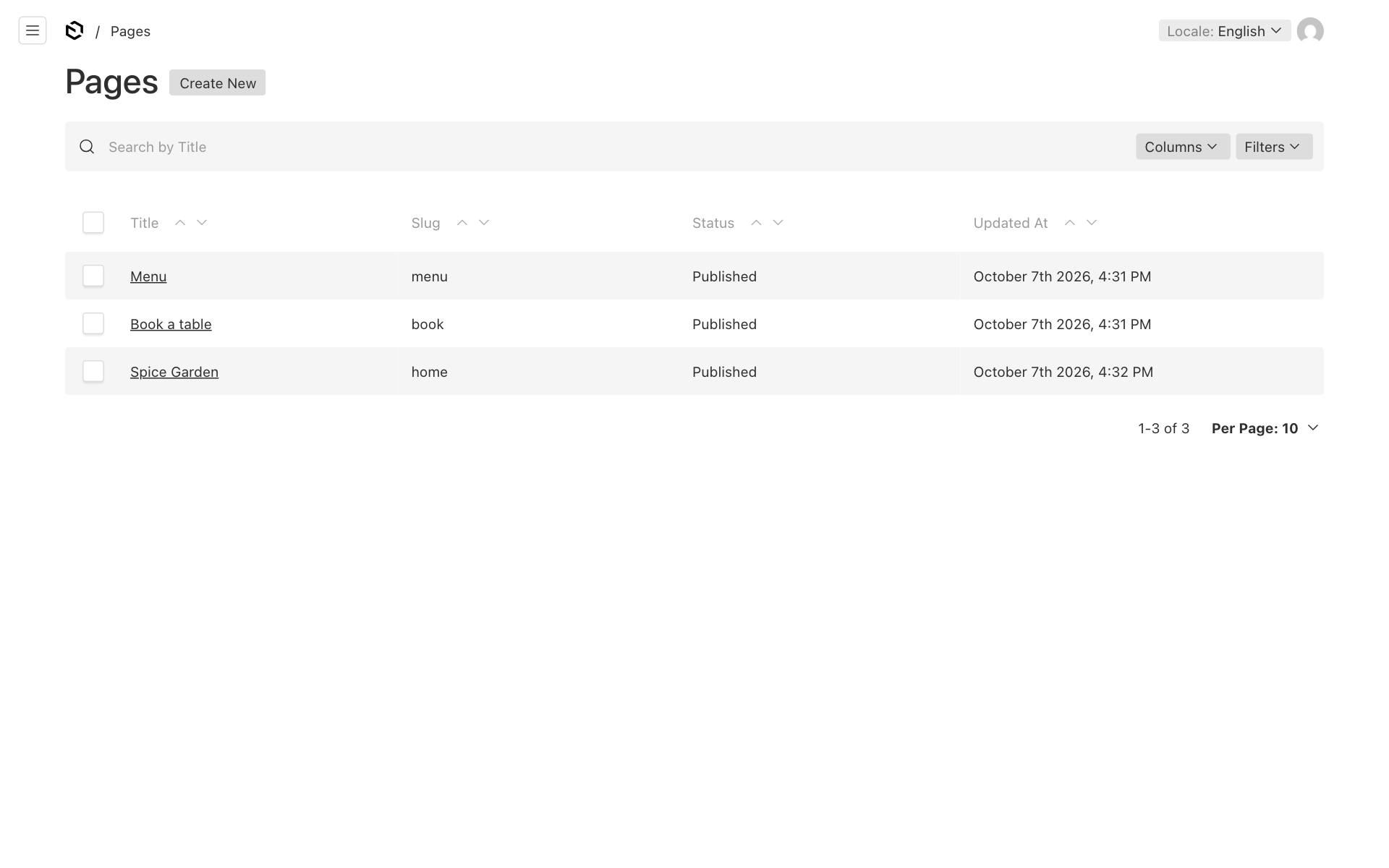Viewport: 1389px width, 868px height.
Task: Click the 'book' slug cell
Action: point(428,324)
